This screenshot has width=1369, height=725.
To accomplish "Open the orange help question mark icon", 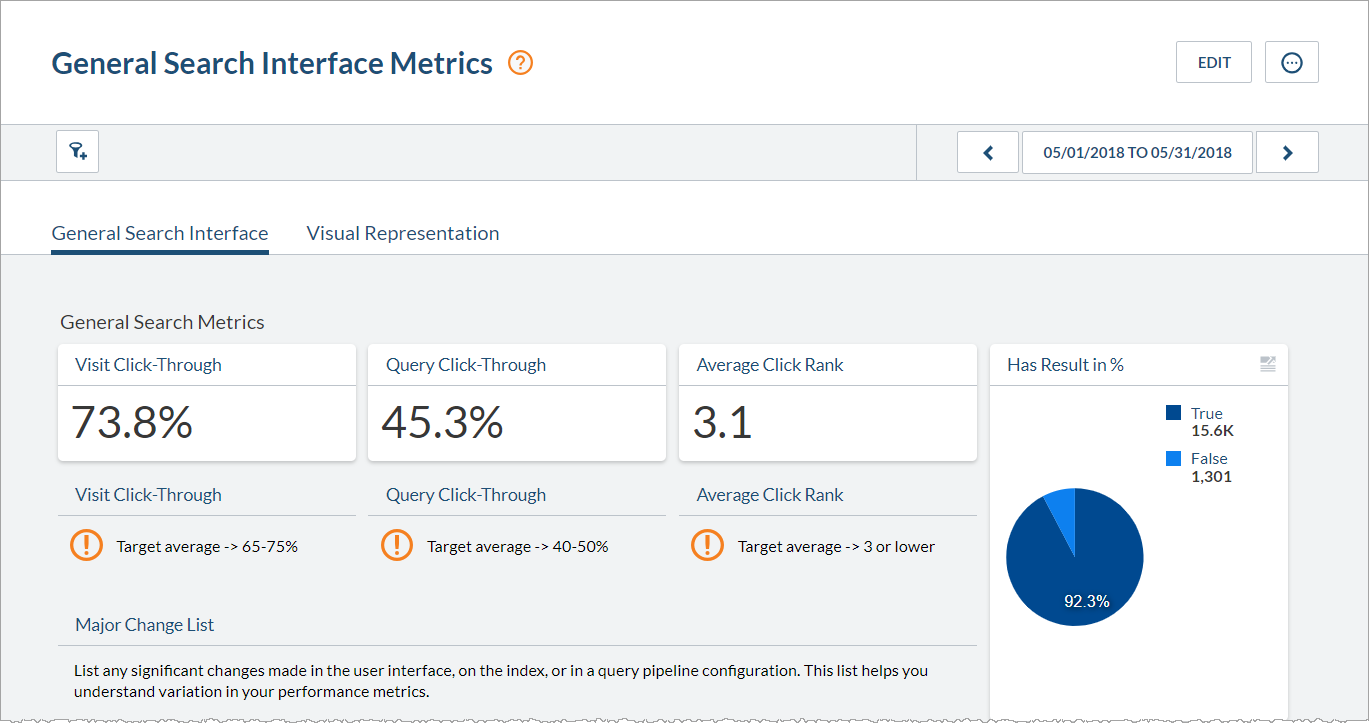I will point(520,63).
